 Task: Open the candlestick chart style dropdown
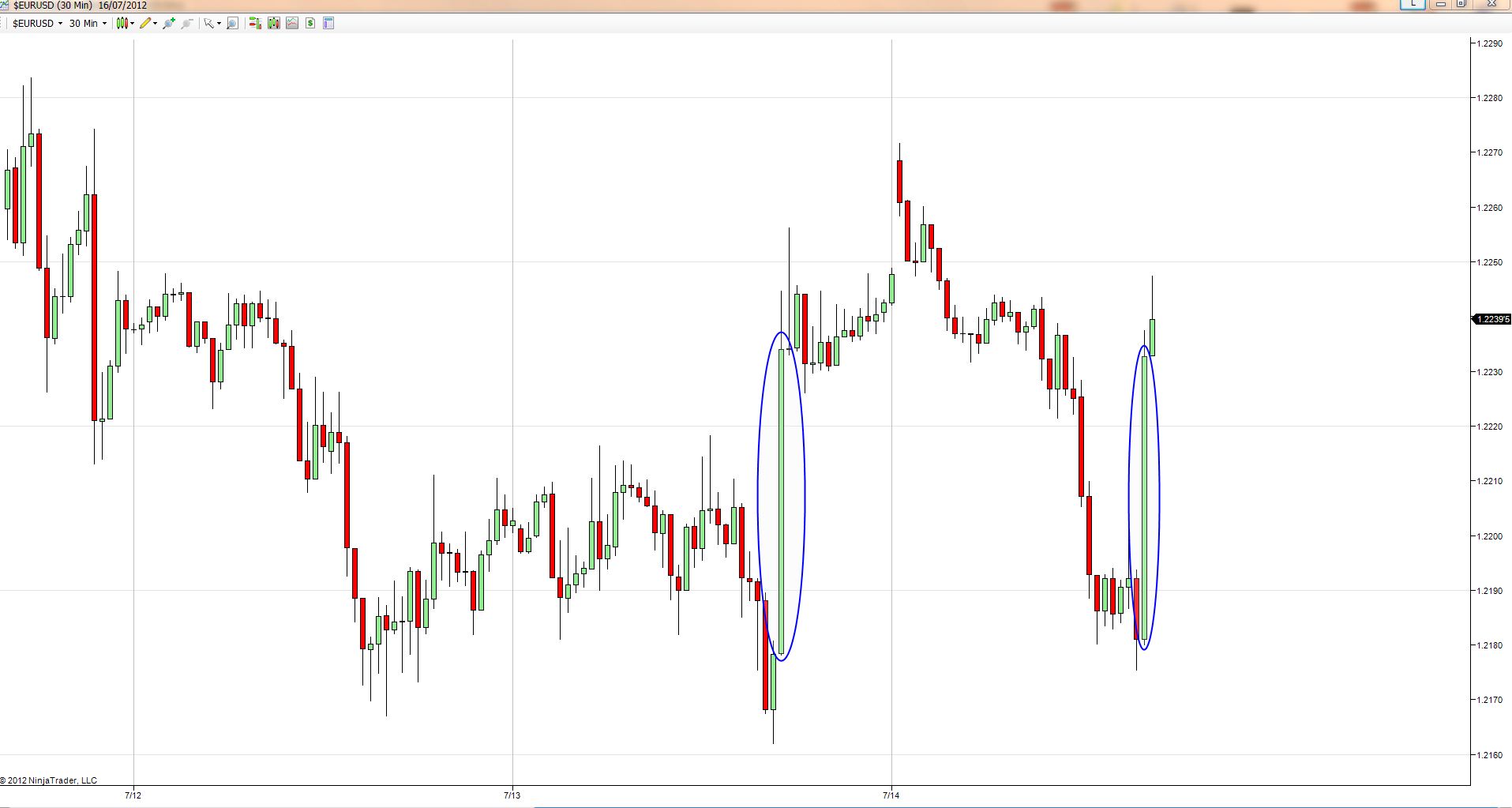(x=126, y=24)
